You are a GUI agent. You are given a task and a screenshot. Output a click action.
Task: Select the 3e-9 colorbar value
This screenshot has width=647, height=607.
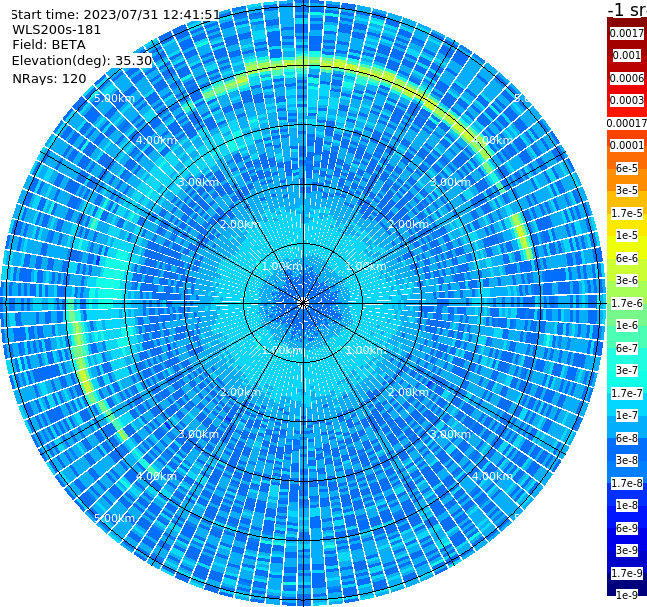coord(627,550)
